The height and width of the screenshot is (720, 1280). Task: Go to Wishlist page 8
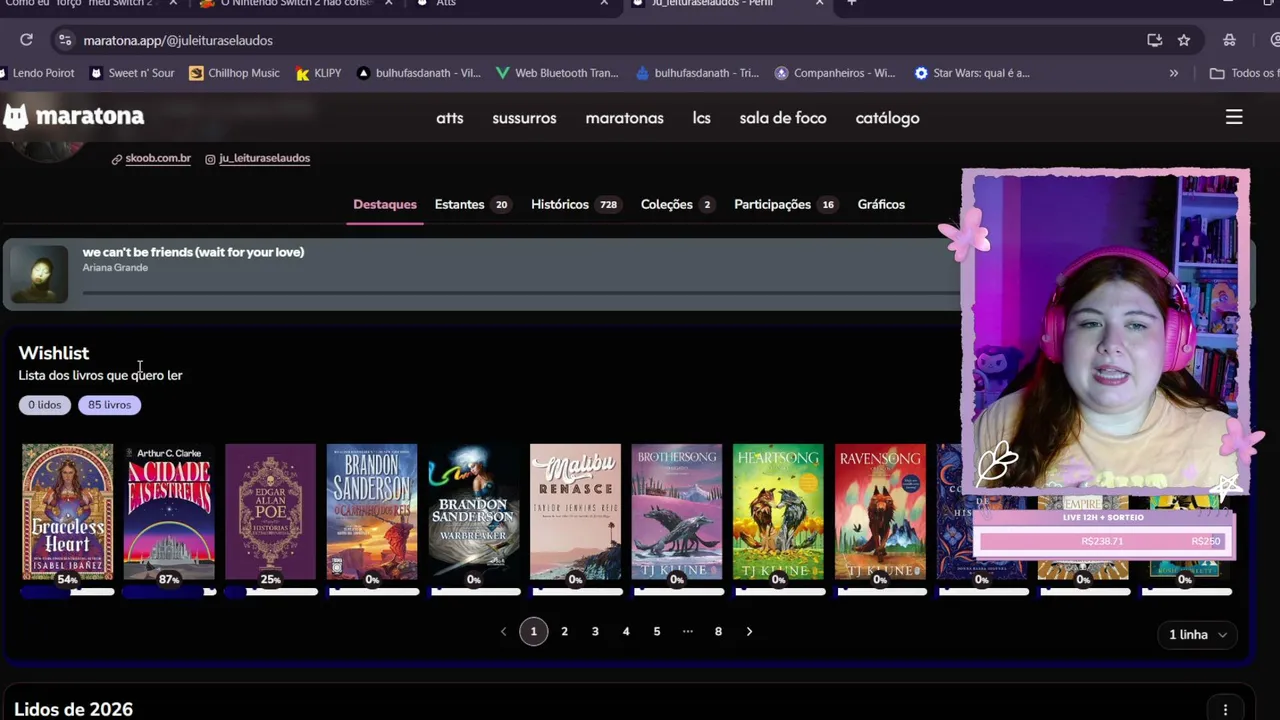click(x=718, y=632)
